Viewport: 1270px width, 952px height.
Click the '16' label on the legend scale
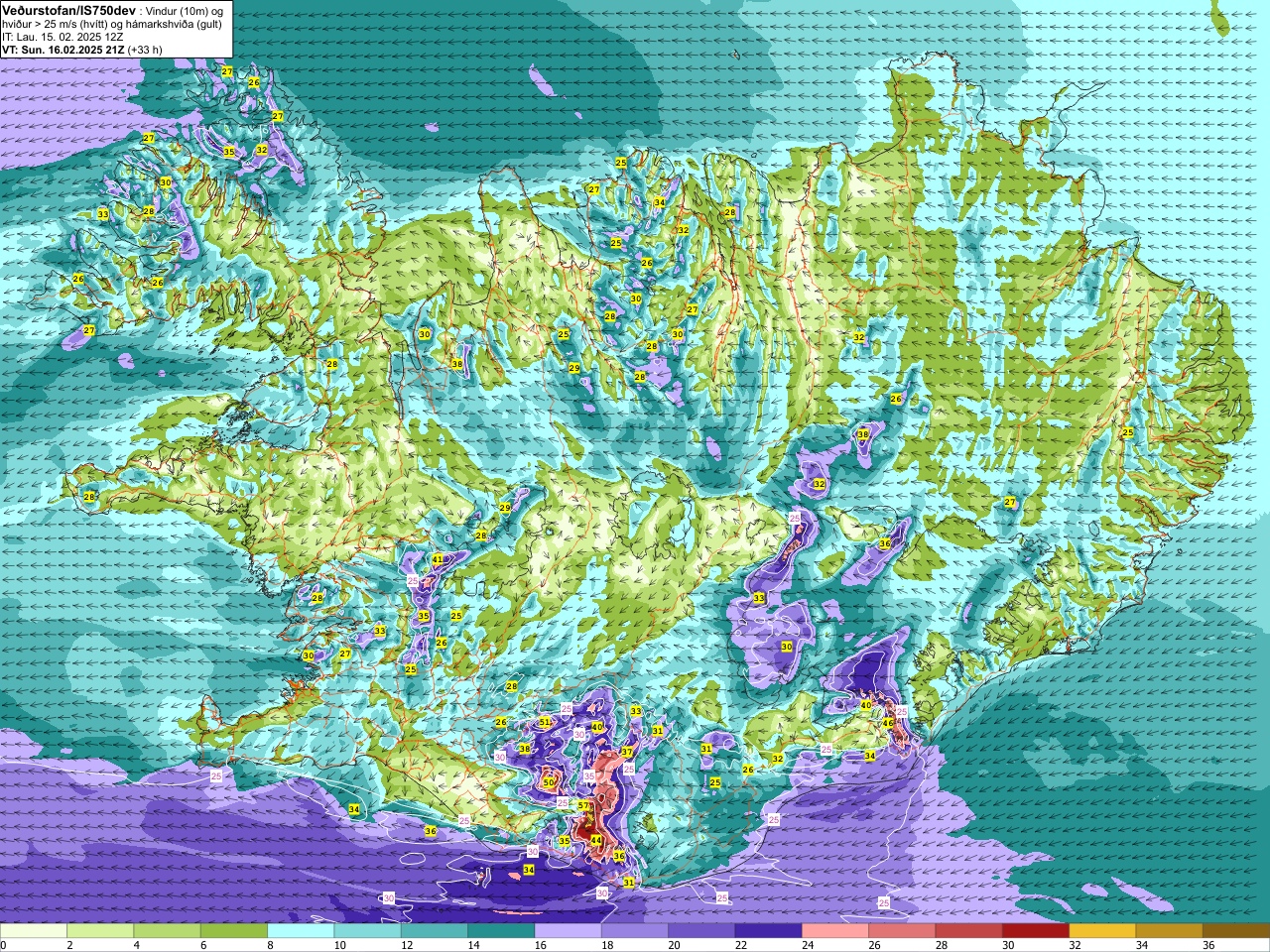tap(540, 945)
